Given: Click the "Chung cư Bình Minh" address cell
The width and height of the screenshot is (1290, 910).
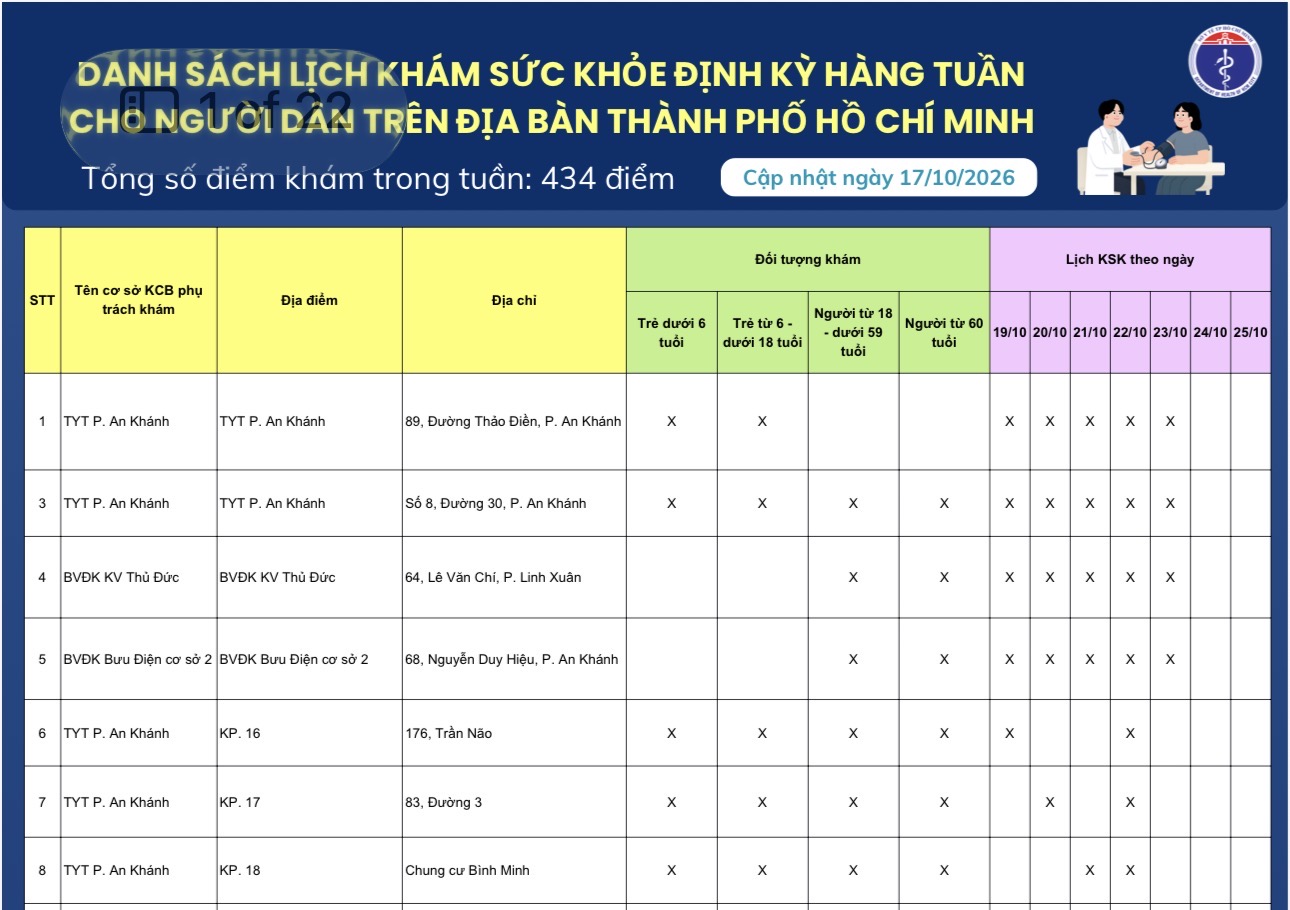Looking at the screenshot, I should [514, 871].
